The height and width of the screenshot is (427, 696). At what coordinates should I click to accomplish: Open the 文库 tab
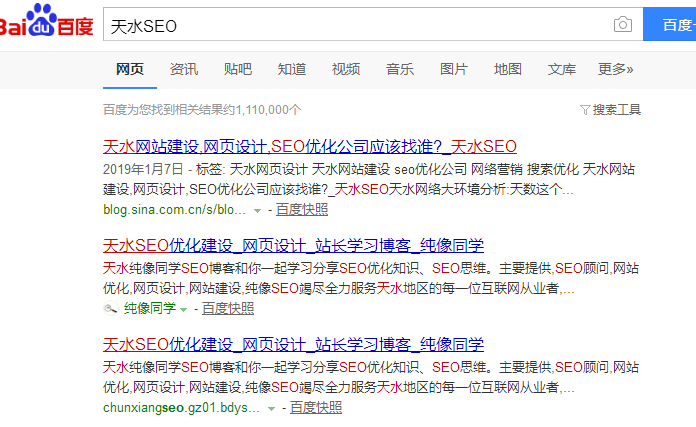pos(562,69)
